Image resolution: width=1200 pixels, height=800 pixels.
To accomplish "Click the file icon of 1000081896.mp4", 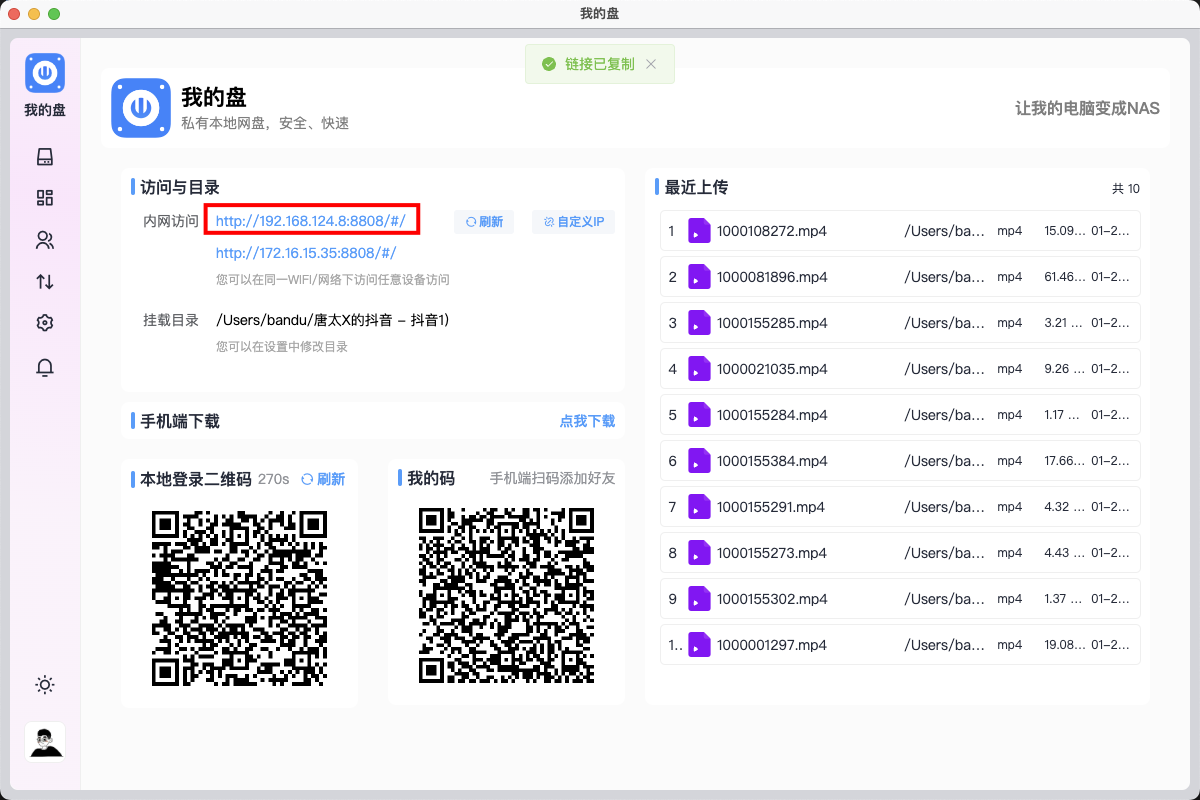I will tap(699, 277).
